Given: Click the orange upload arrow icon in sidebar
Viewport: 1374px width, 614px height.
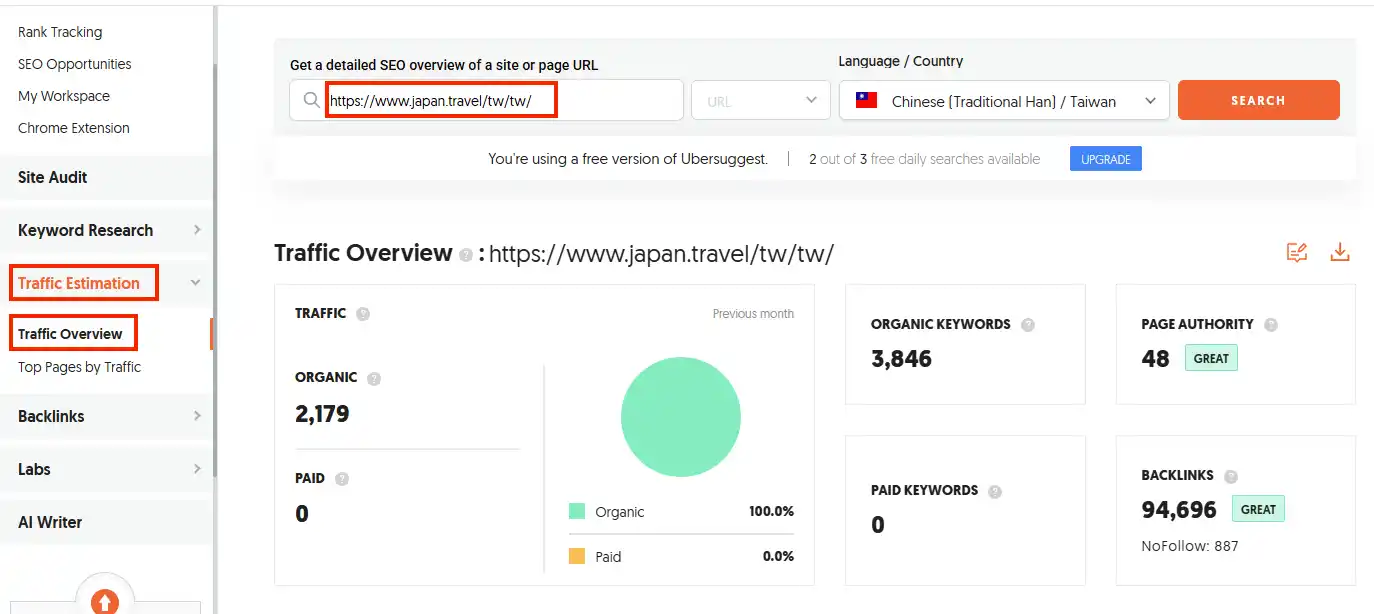Looking at the screenshot, I should [x=105, y=600].
